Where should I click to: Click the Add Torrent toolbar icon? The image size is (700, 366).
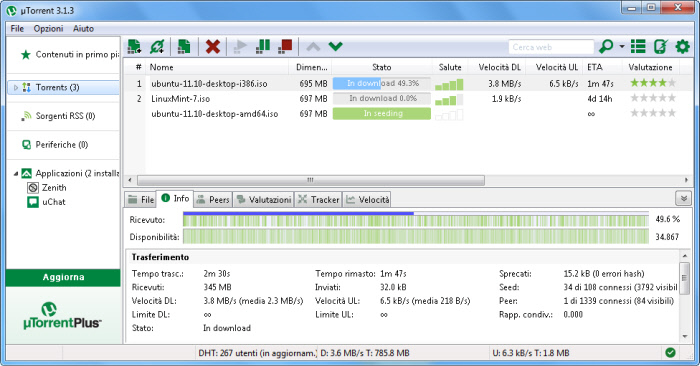134,46
